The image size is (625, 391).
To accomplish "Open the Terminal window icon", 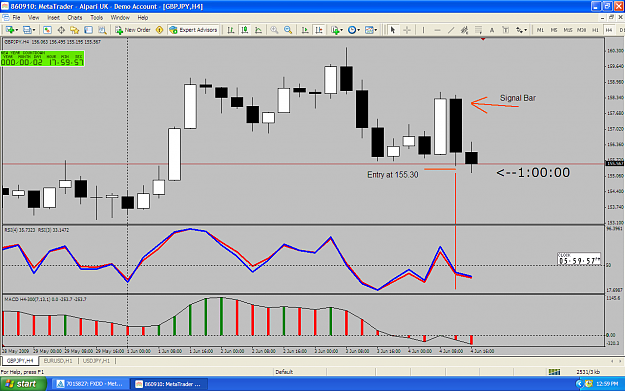I will click(88, 30).
